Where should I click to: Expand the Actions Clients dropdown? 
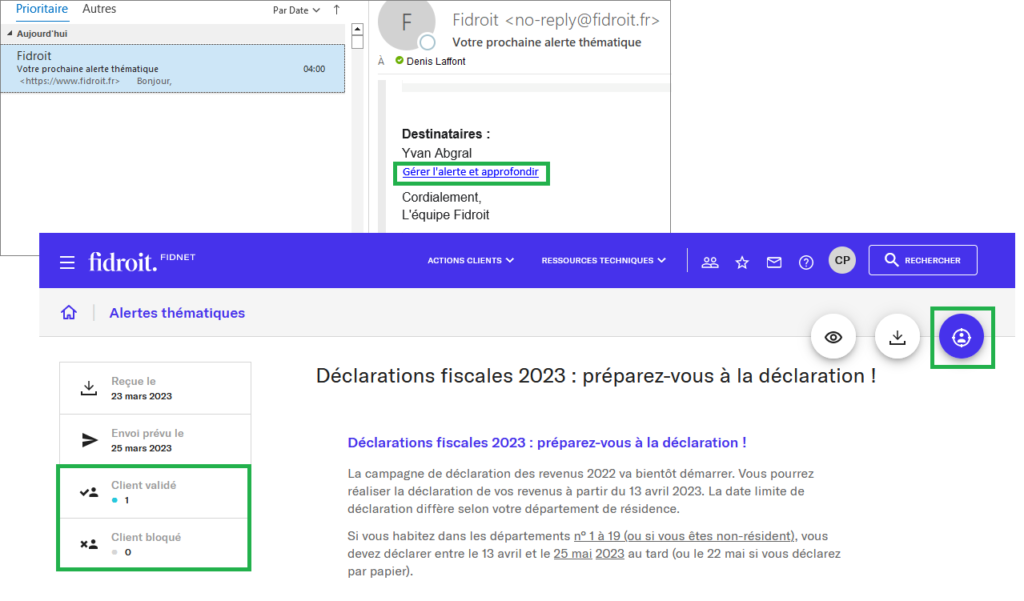[x=470, y=261]
